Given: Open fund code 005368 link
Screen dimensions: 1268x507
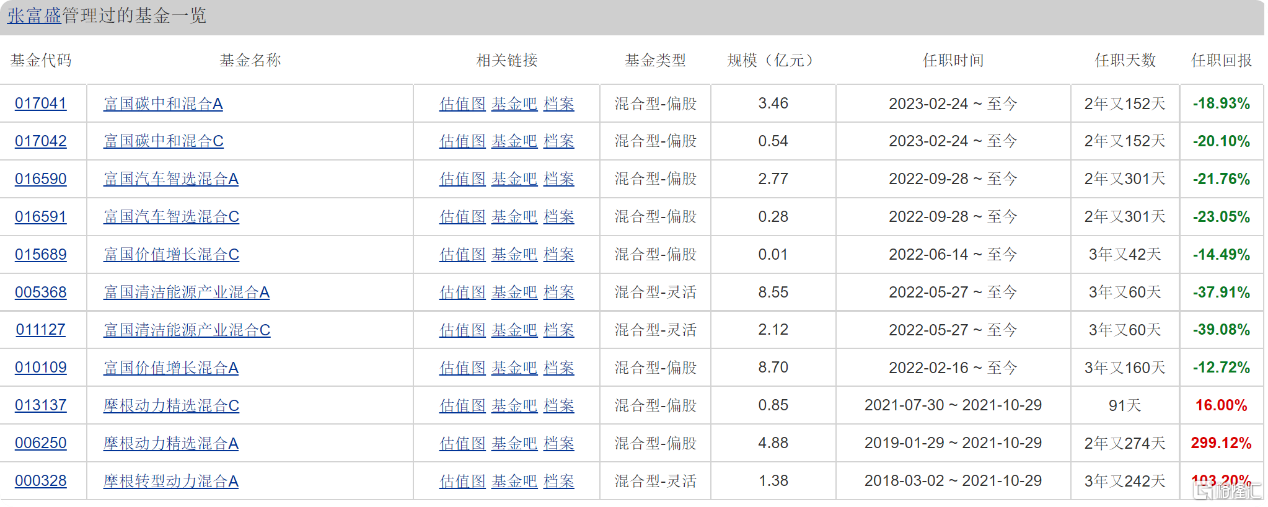Looking at the screenshot, I should (x=41, y=293).
